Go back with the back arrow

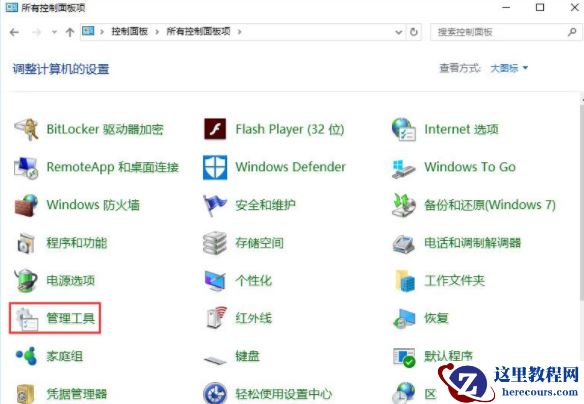point(14,32)
